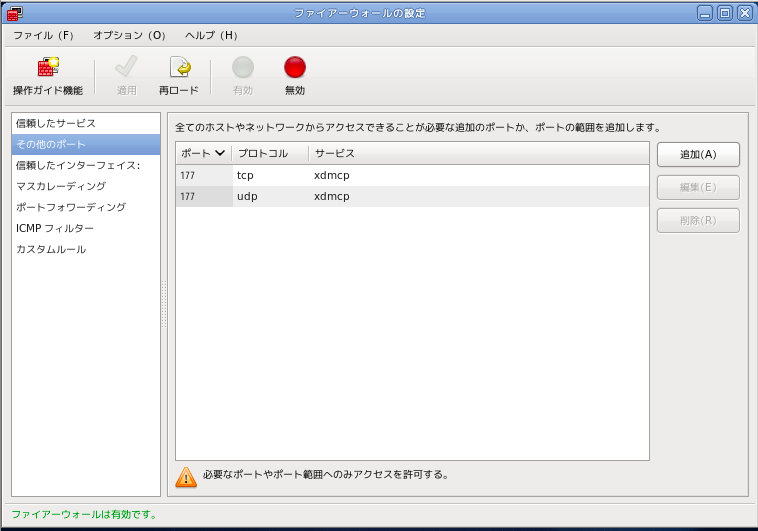Open the ヘルプ(H) menu
Viewport: 758px width, 531px height.
point(211,35)
